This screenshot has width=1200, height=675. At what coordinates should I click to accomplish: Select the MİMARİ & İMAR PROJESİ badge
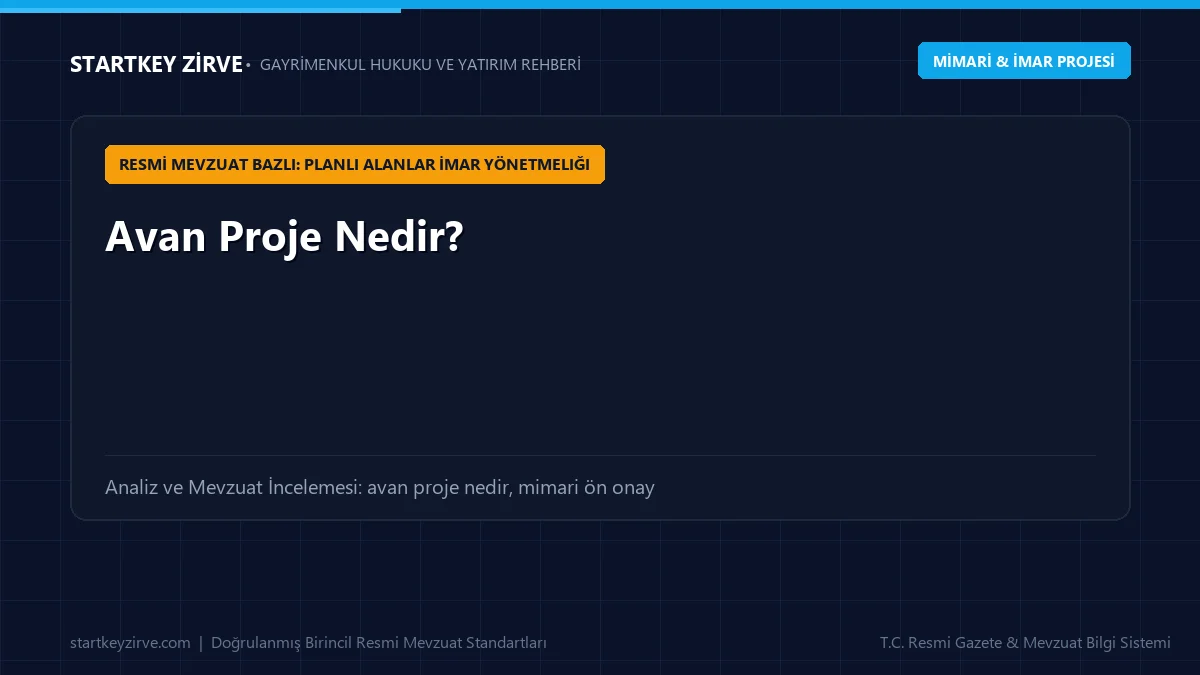(x=1024, y=61)
